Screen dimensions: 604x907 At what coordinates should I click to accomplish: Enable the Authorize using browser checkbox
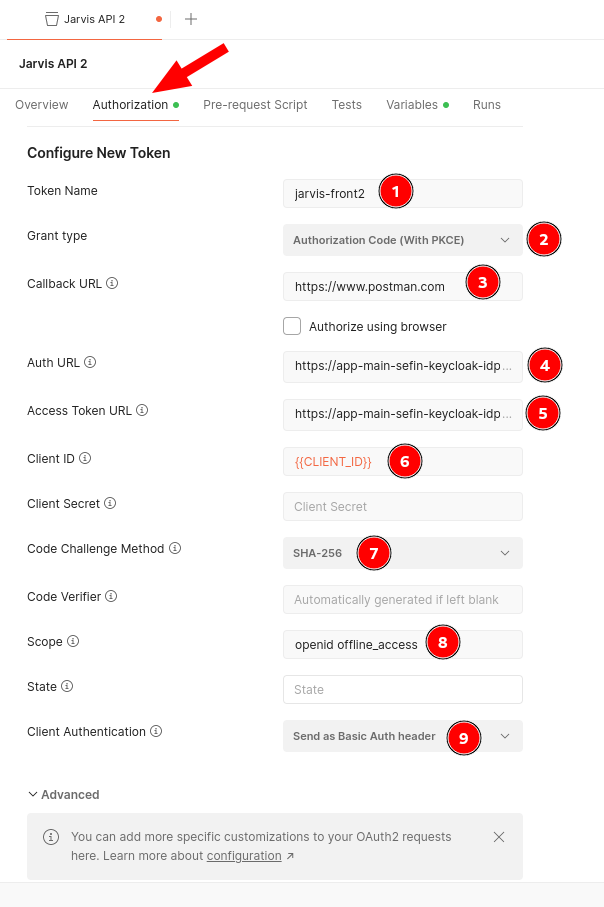click(291, 326)
